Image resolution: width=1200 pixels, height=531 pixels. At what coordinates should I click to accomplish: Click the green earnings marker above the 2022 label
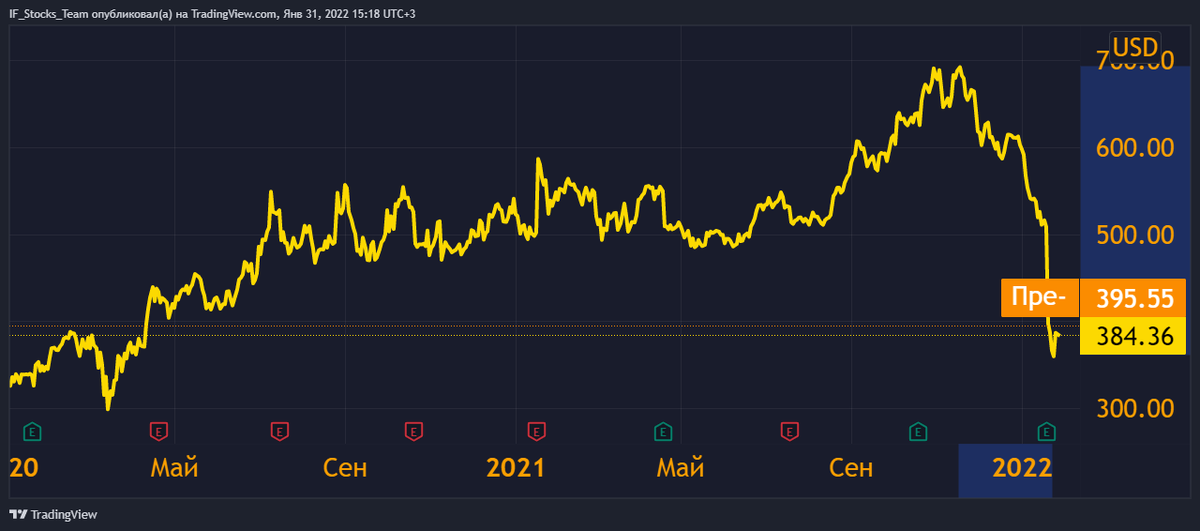(x=1047, y=431)
